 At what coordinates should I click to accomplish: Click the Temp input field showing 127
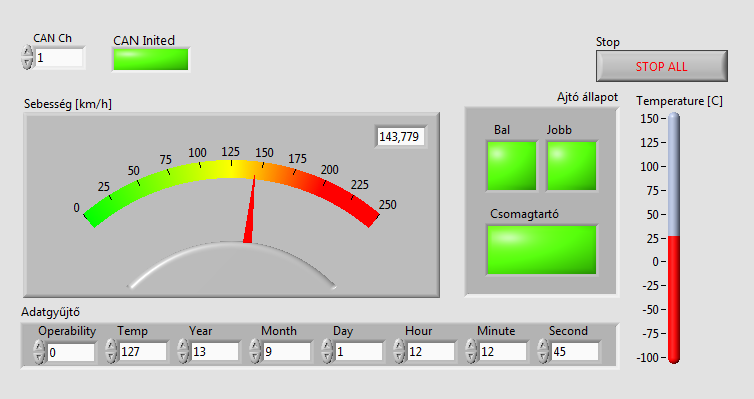[x=143, y=352]
